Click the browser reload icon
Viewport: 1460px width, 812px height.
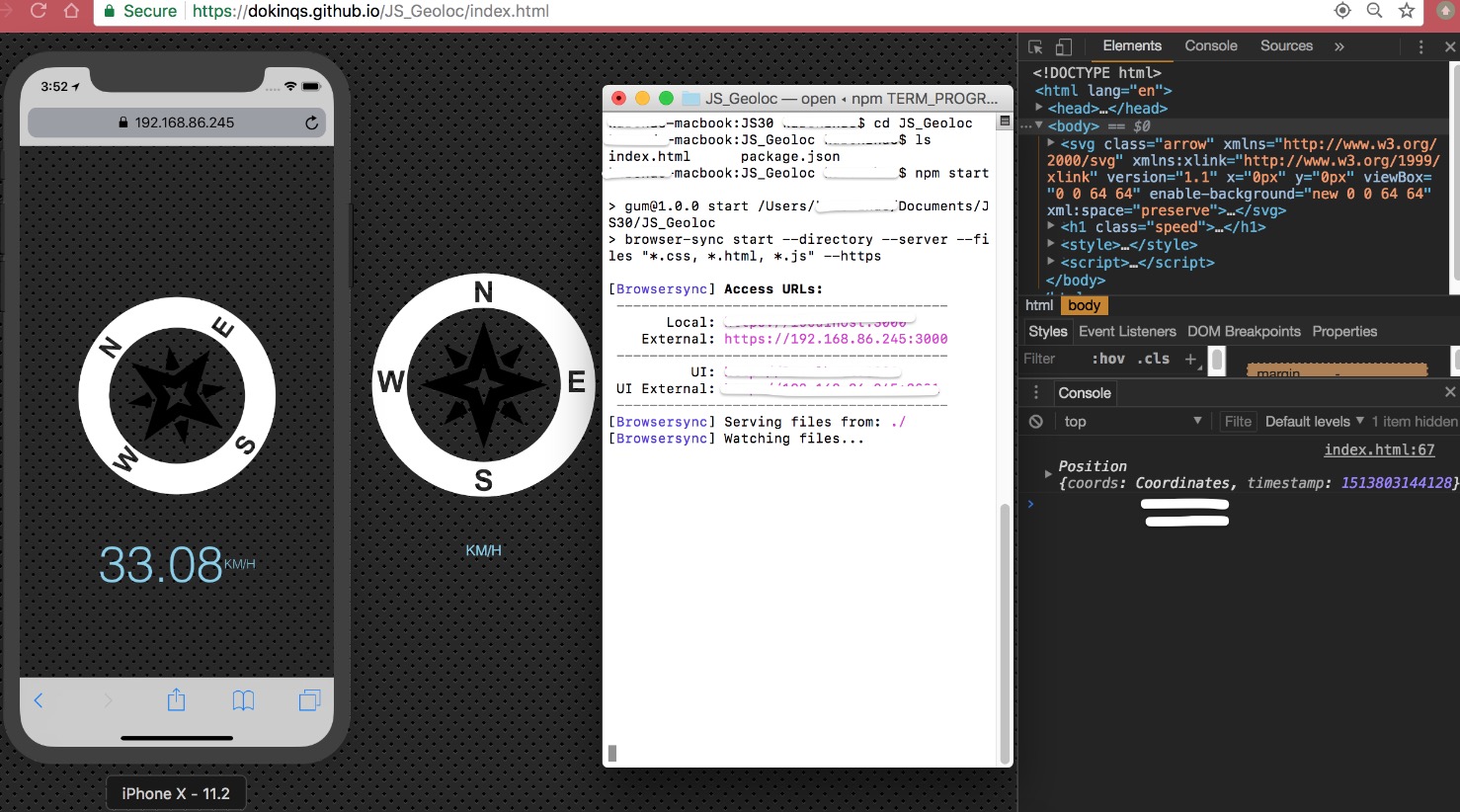pyautogui.click(x=39, y=10)
